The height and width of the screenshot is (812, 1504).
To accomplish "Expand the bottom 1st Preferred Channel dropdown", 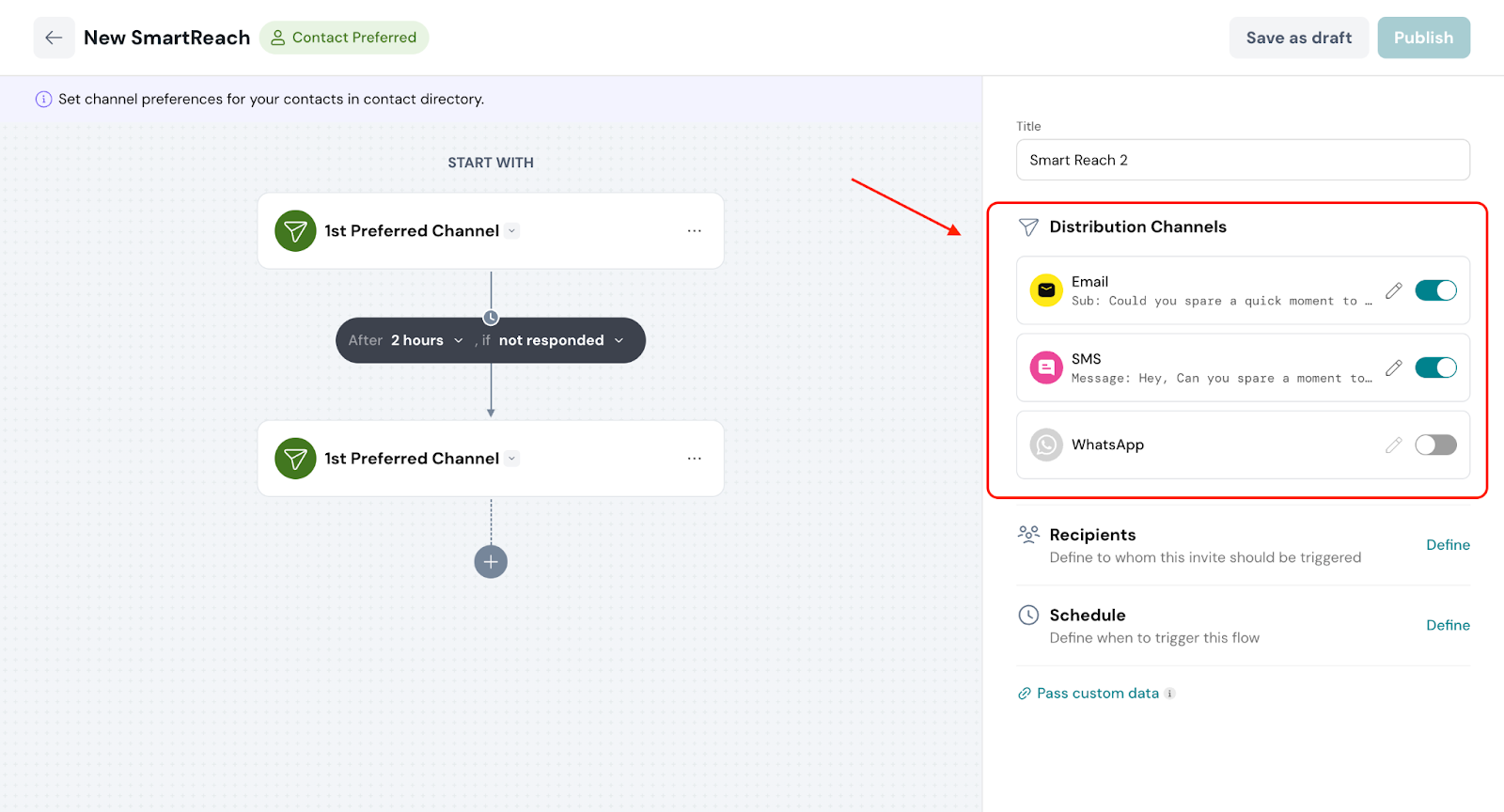I will [512, 459].
